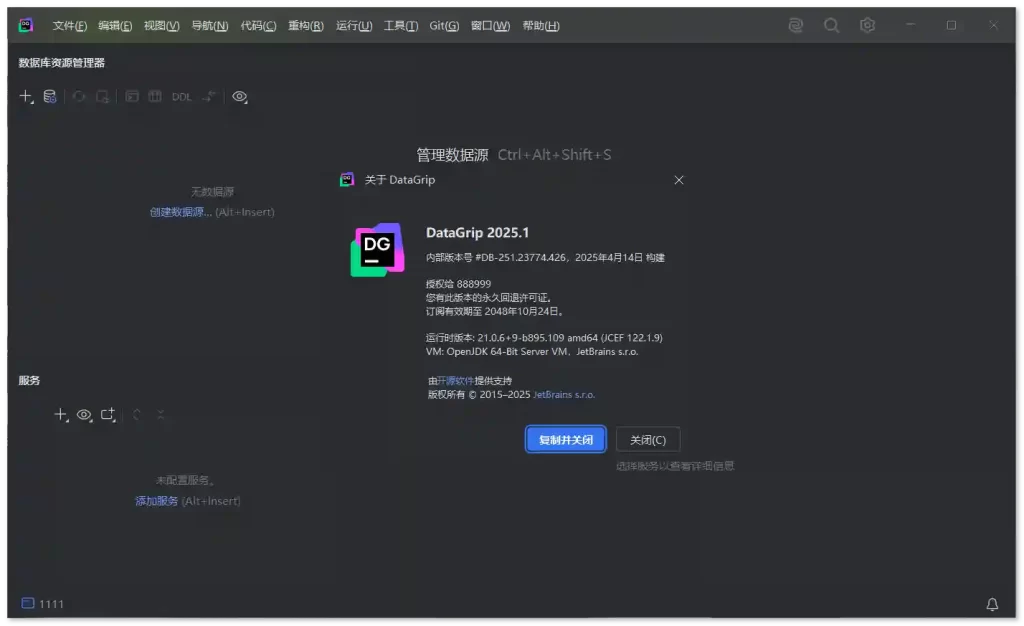This screenshot has height=626, width=1024.
Task: Click the 1111 project widget in status bar
Action: 43,604
